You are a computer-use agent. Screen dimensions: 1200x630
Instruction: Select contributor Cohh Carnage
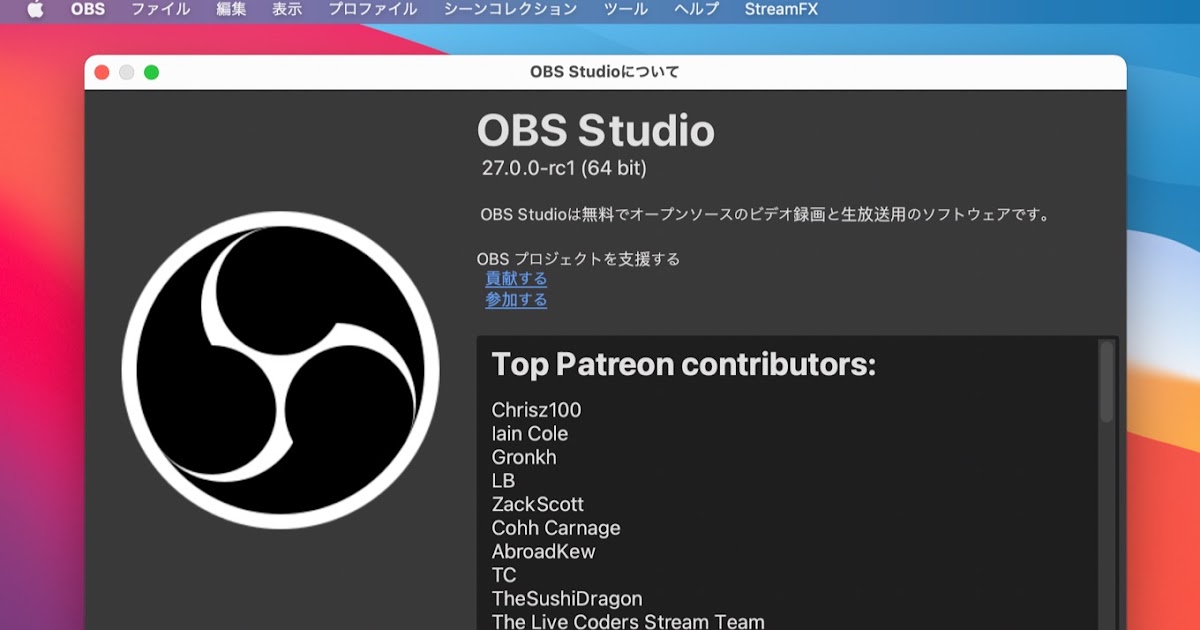[556, 528]
